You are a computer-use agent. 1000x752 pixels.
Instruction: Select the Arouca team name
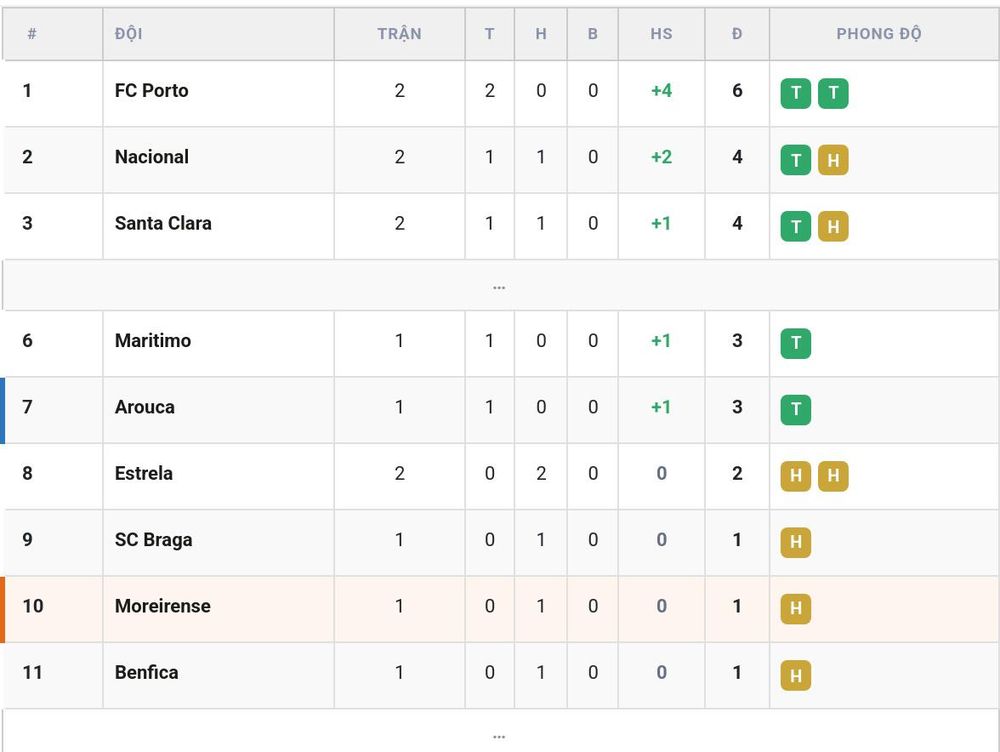(x=145, y=407)
